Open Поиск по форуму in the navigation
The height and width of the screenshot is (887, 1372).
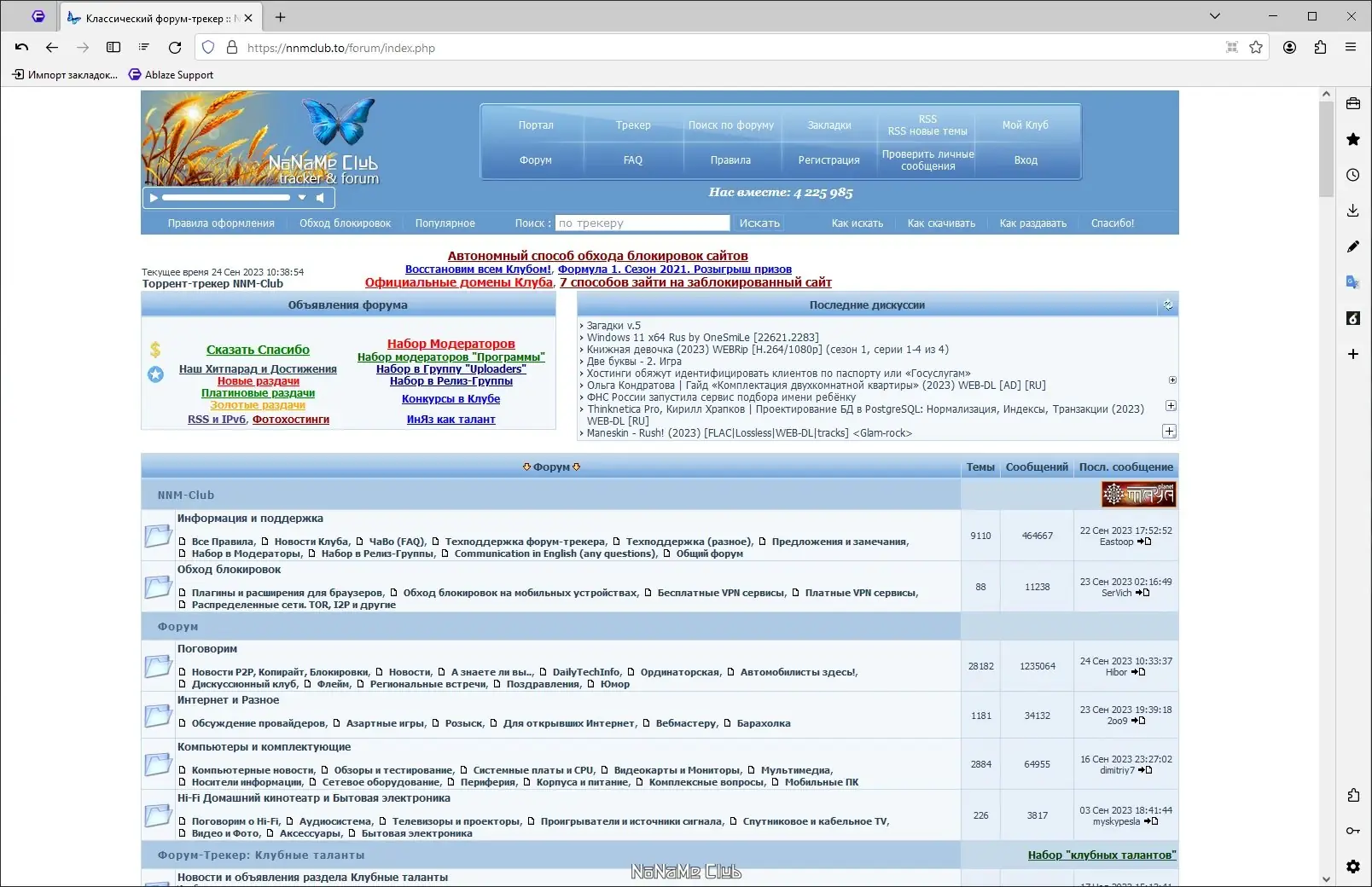tap(731, 125)
